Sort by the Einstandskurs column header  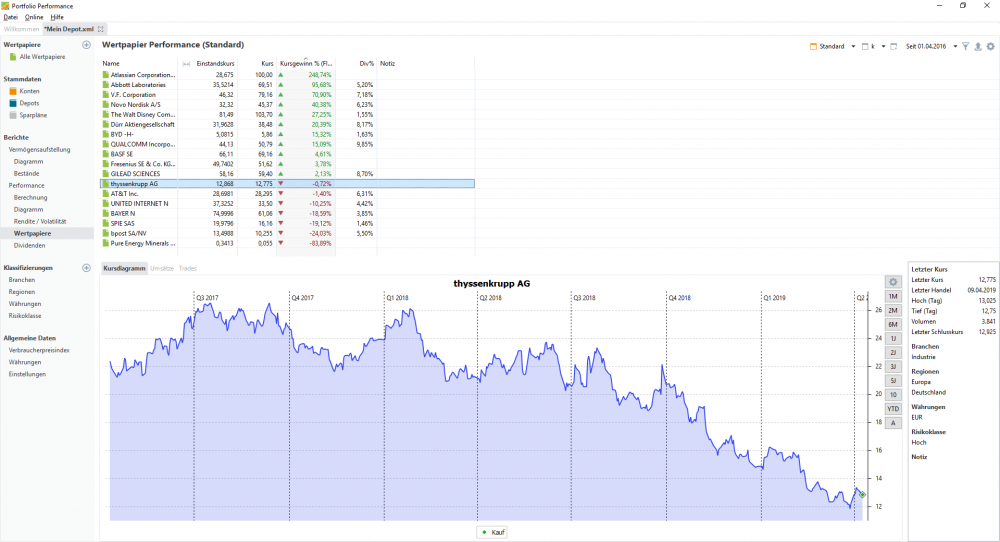pyautogui.click(x=216, y=64)
